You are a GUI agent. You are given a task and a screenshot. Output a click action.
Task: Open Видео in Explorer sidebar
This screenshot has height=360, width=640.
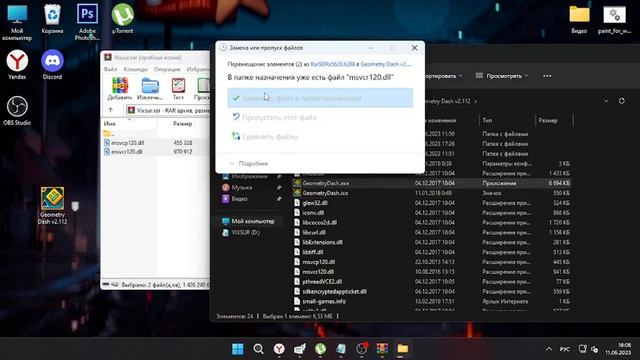(x=239, y=199)
